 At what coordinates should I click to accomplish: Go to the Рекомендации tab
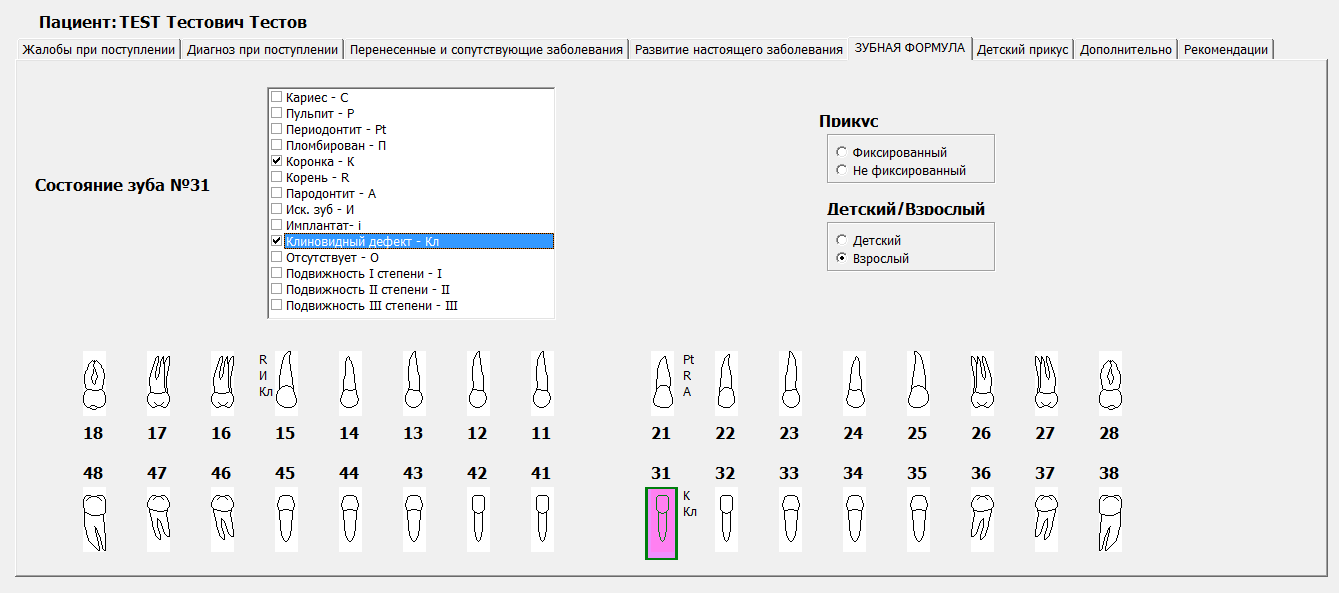point(1225,49)
